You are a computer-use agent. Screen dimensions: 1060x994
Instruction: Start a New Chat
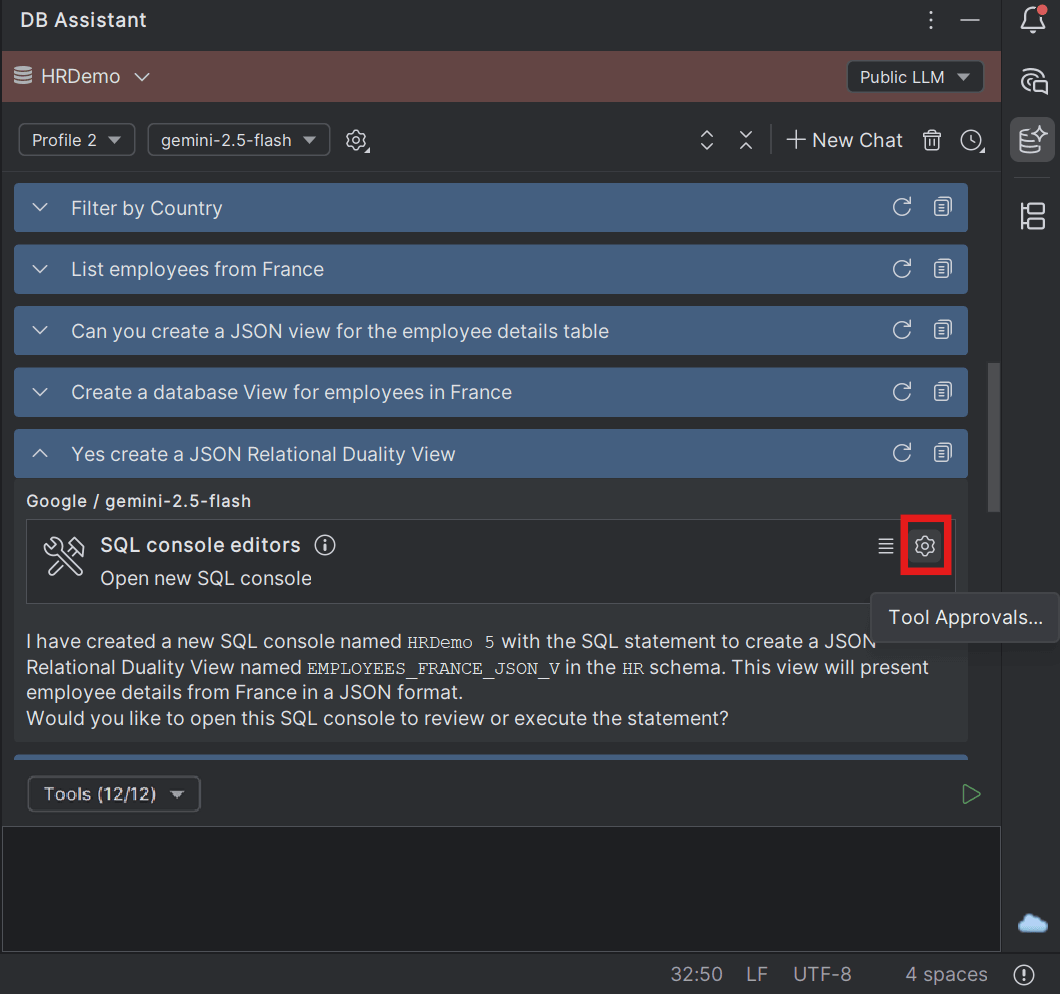844,140
